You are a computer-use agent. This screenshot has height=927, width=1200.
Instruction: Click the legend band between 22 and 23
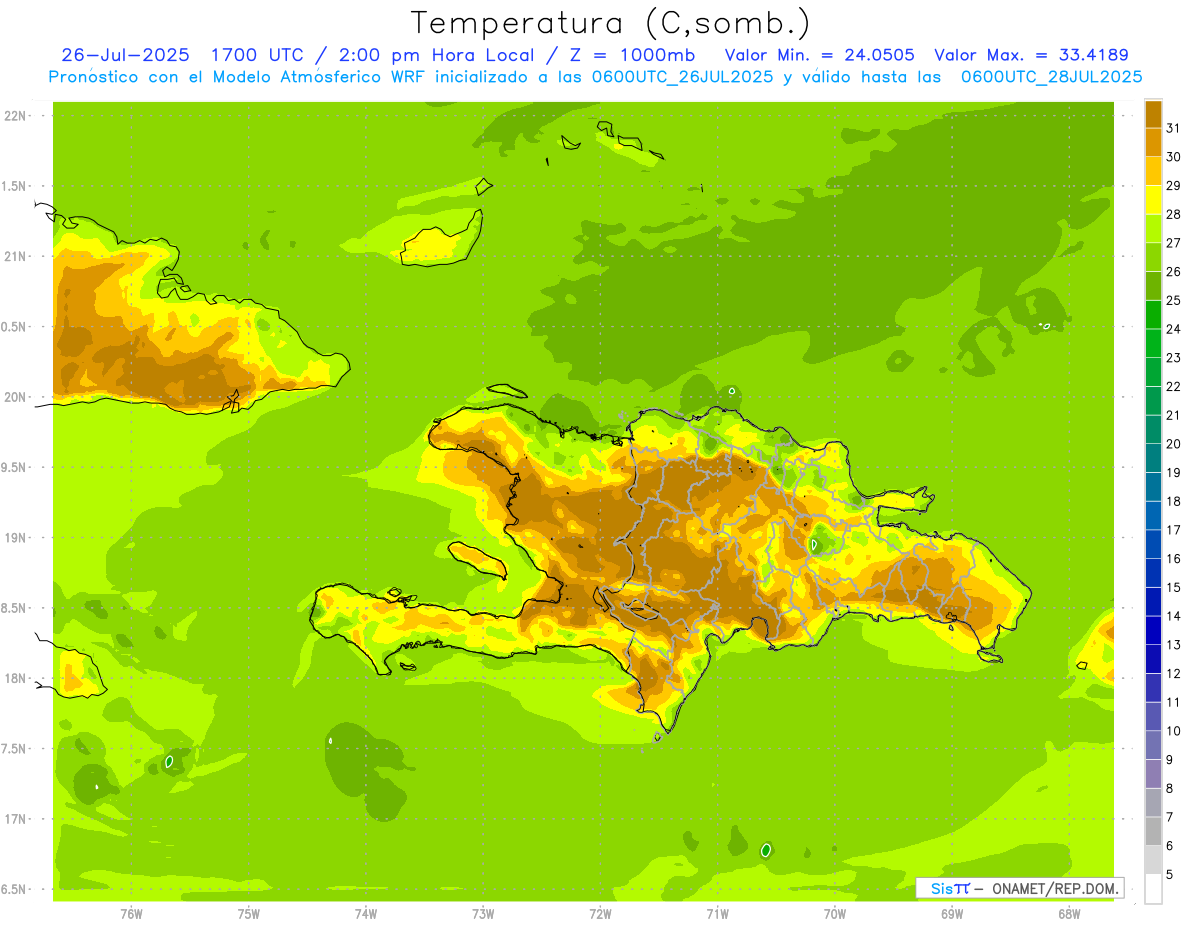coord(1153,372)
